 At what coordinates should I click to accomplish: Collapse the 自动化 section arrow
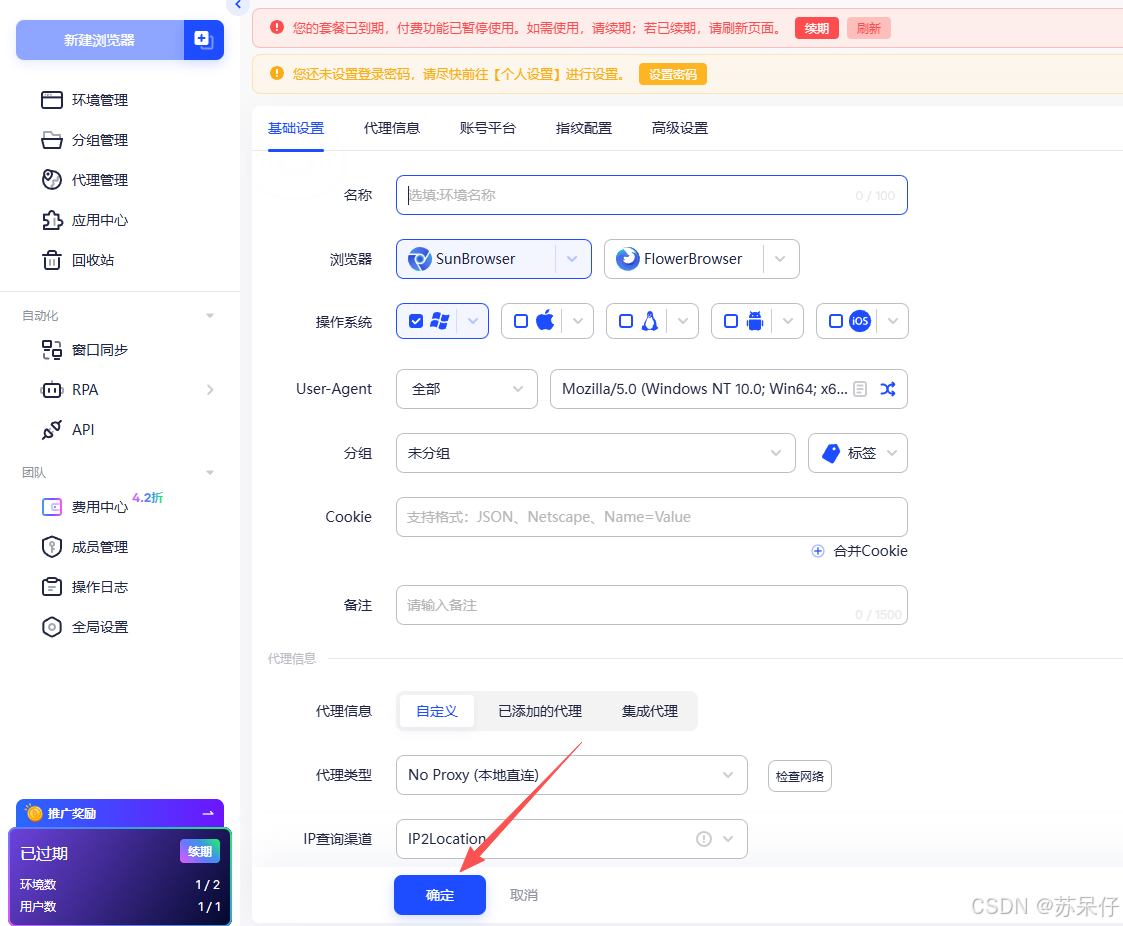point(210,315)
